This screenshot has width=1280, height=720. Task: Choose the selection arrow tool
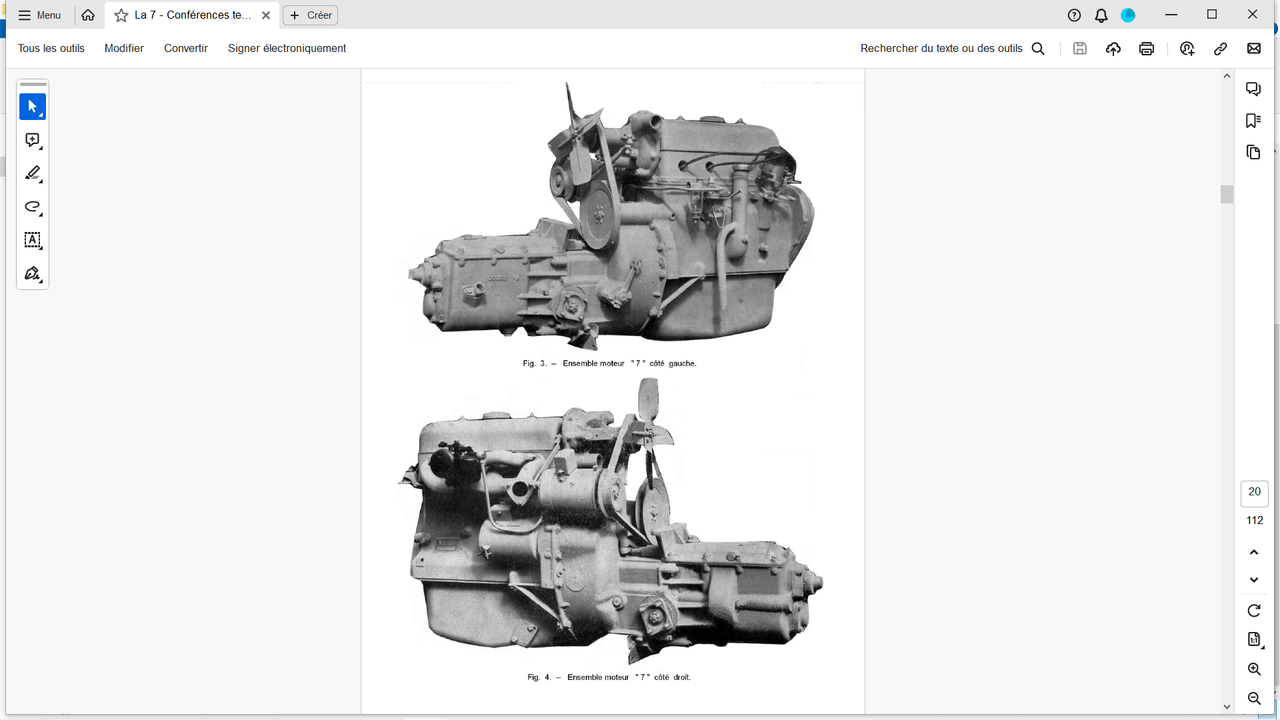[x=32, y=107]
